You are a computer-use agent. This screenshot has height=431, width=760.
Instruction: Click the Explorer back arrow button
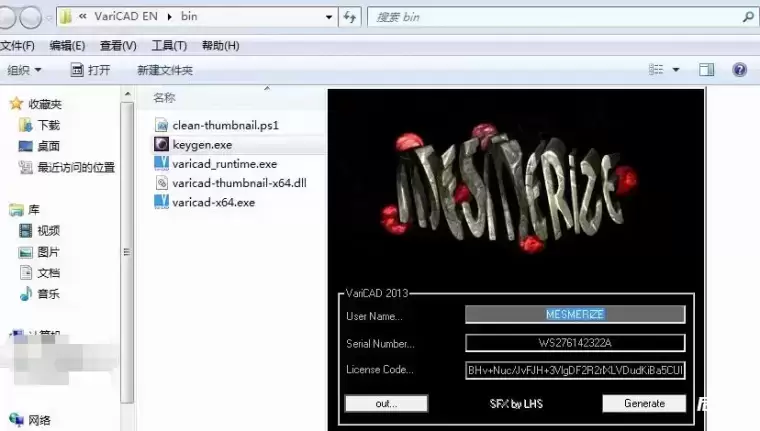7,16
